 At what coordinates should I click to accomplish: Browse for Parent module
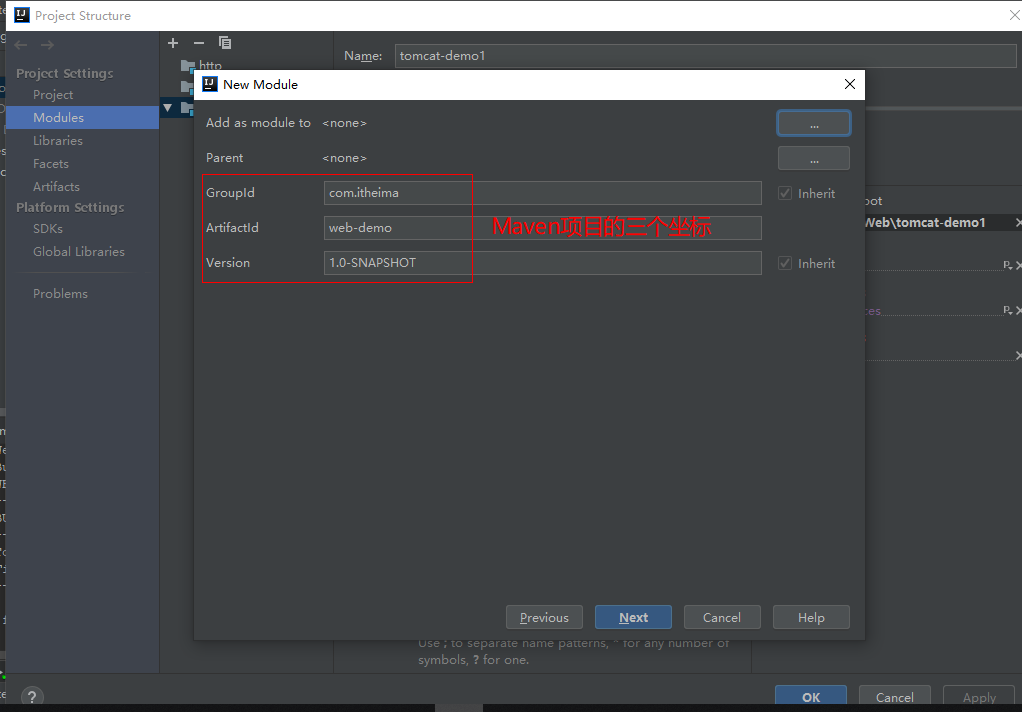click(x=813, y=158)
